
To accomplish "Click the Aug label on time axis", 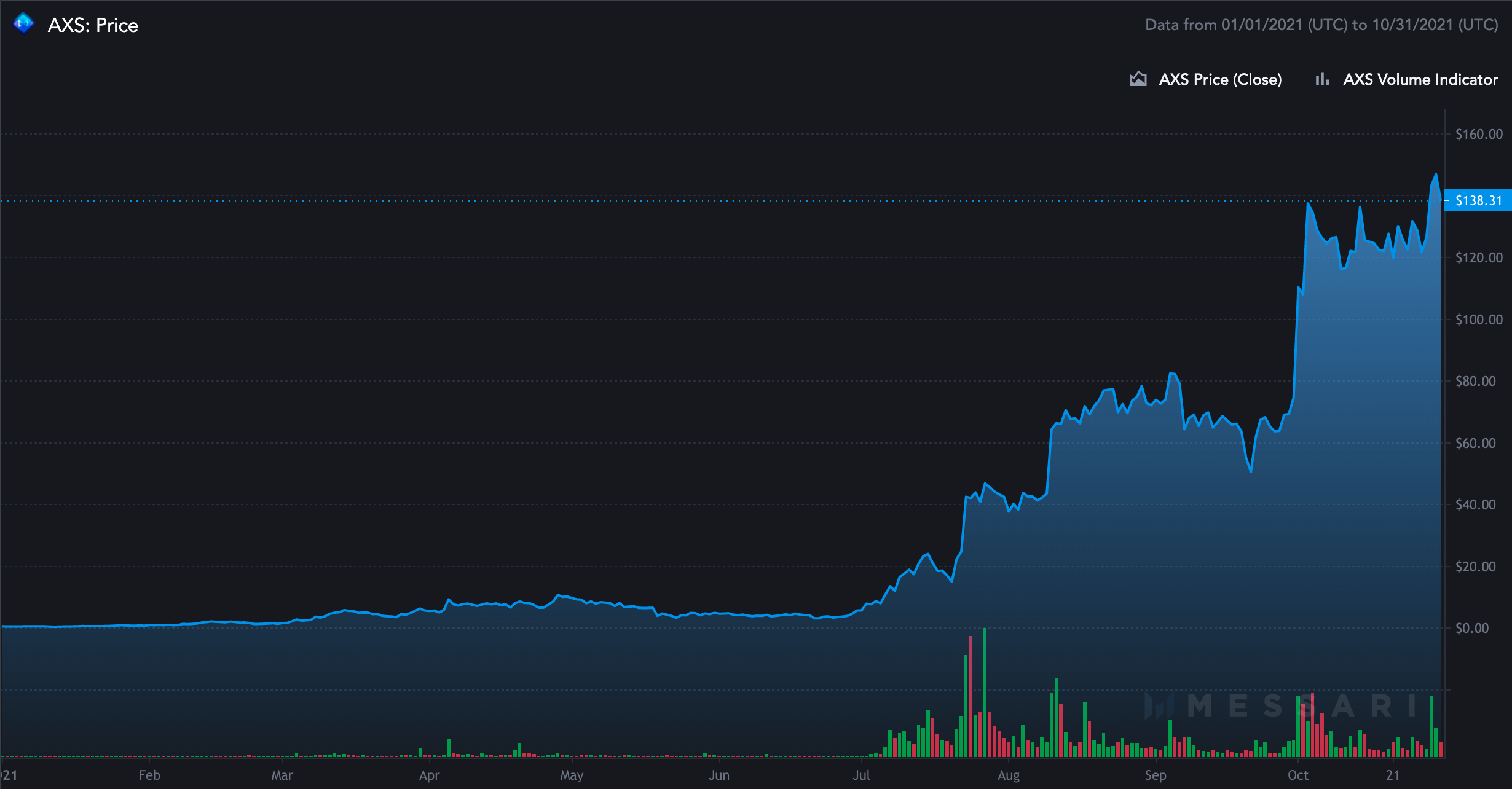I will coord(1008,775).
